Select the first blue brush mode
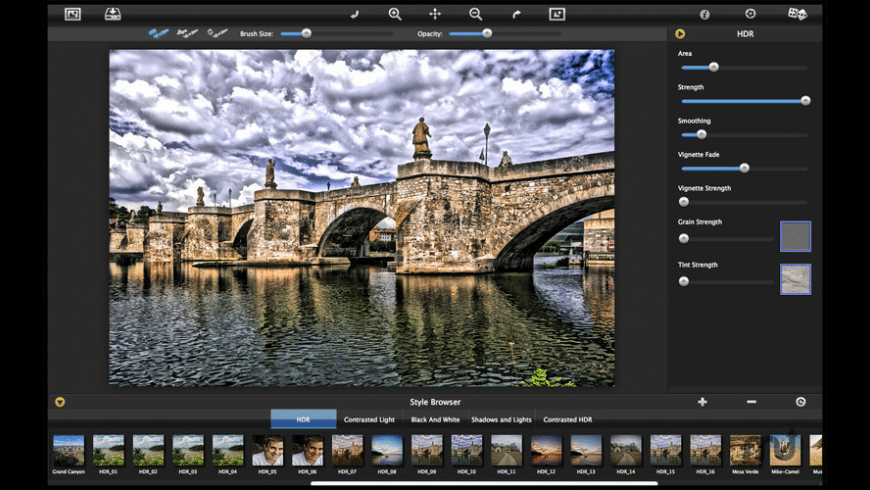 (x=158, y=33)
